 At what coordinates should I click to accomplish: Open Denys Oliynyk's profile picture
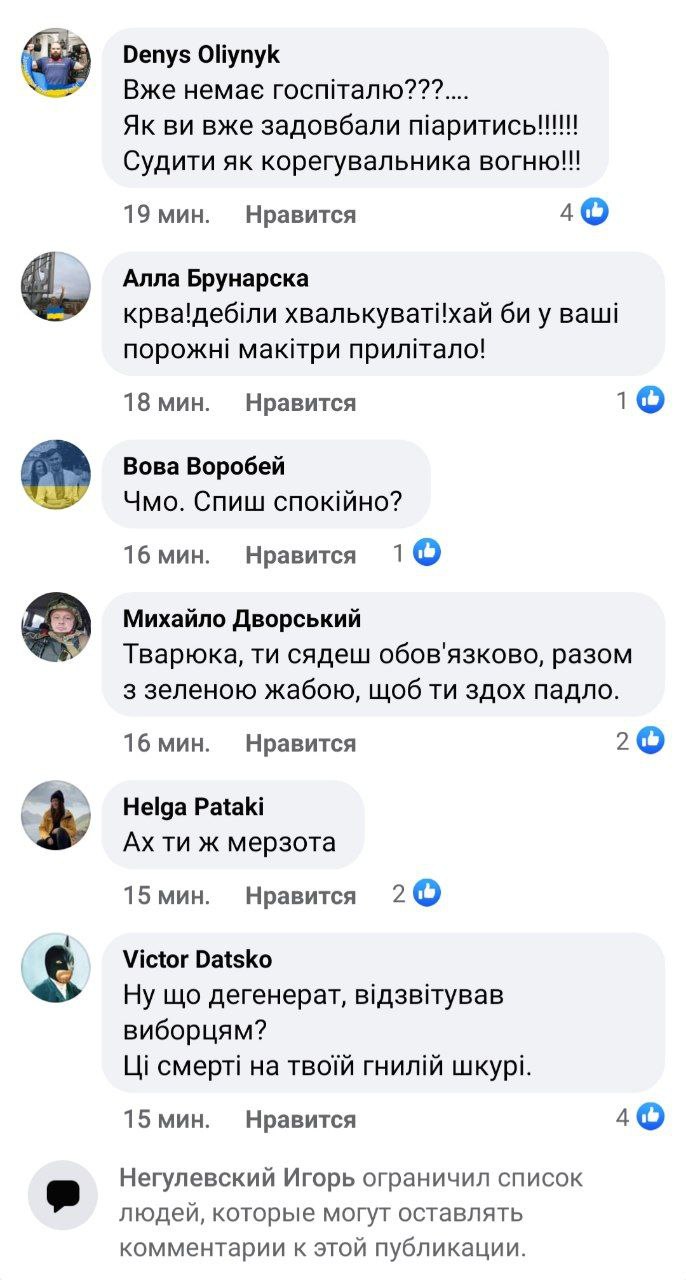(56, 63)
